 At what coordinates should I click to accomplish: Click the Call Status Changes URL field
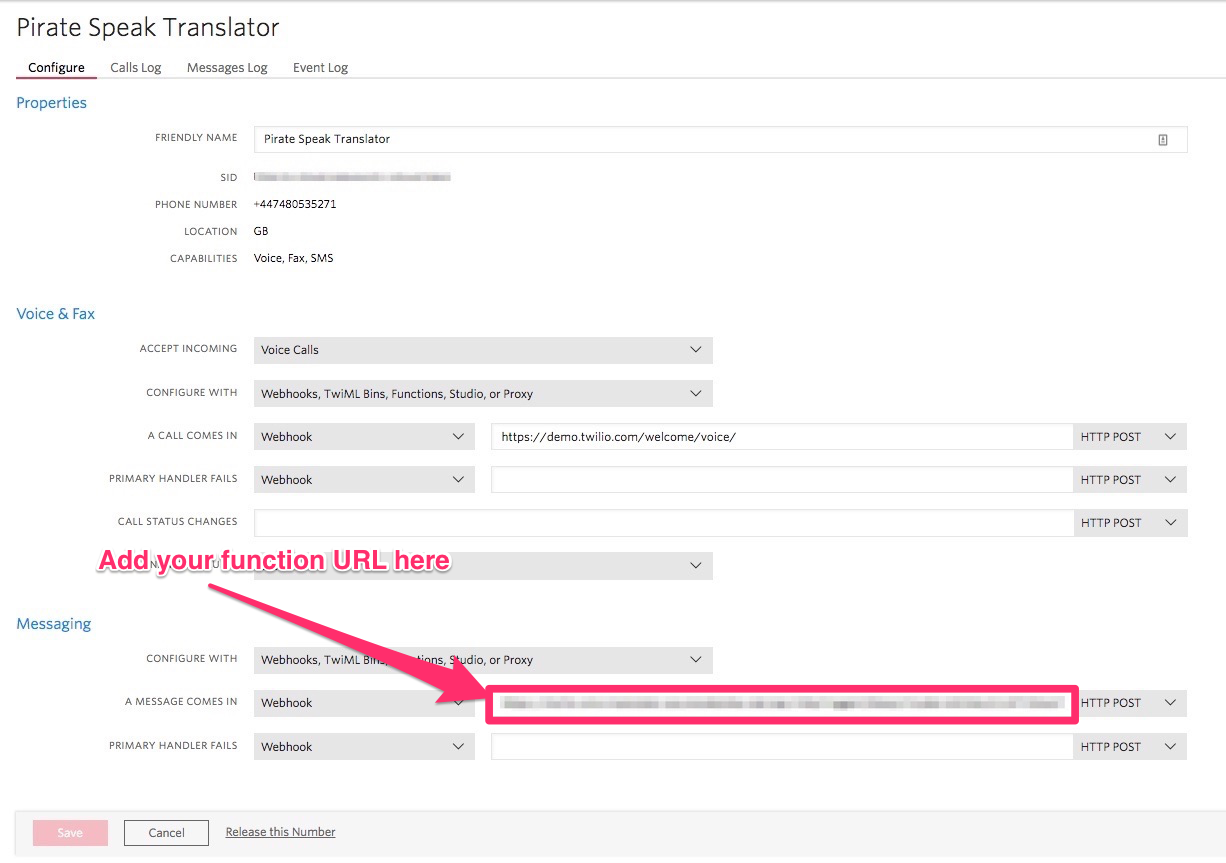click(663, 523)
